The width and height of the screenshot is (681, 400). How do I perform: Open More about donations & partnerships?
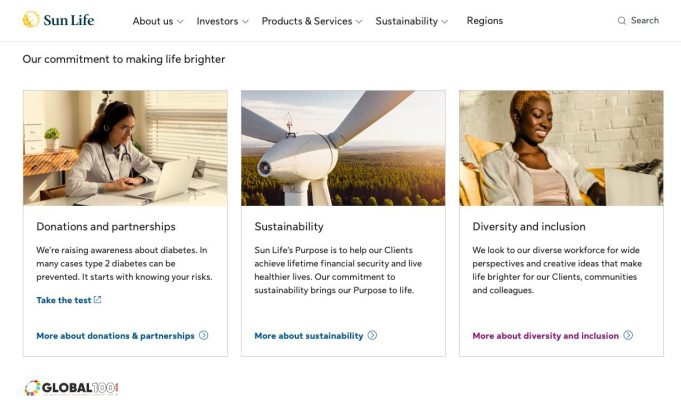coord(115,336)
